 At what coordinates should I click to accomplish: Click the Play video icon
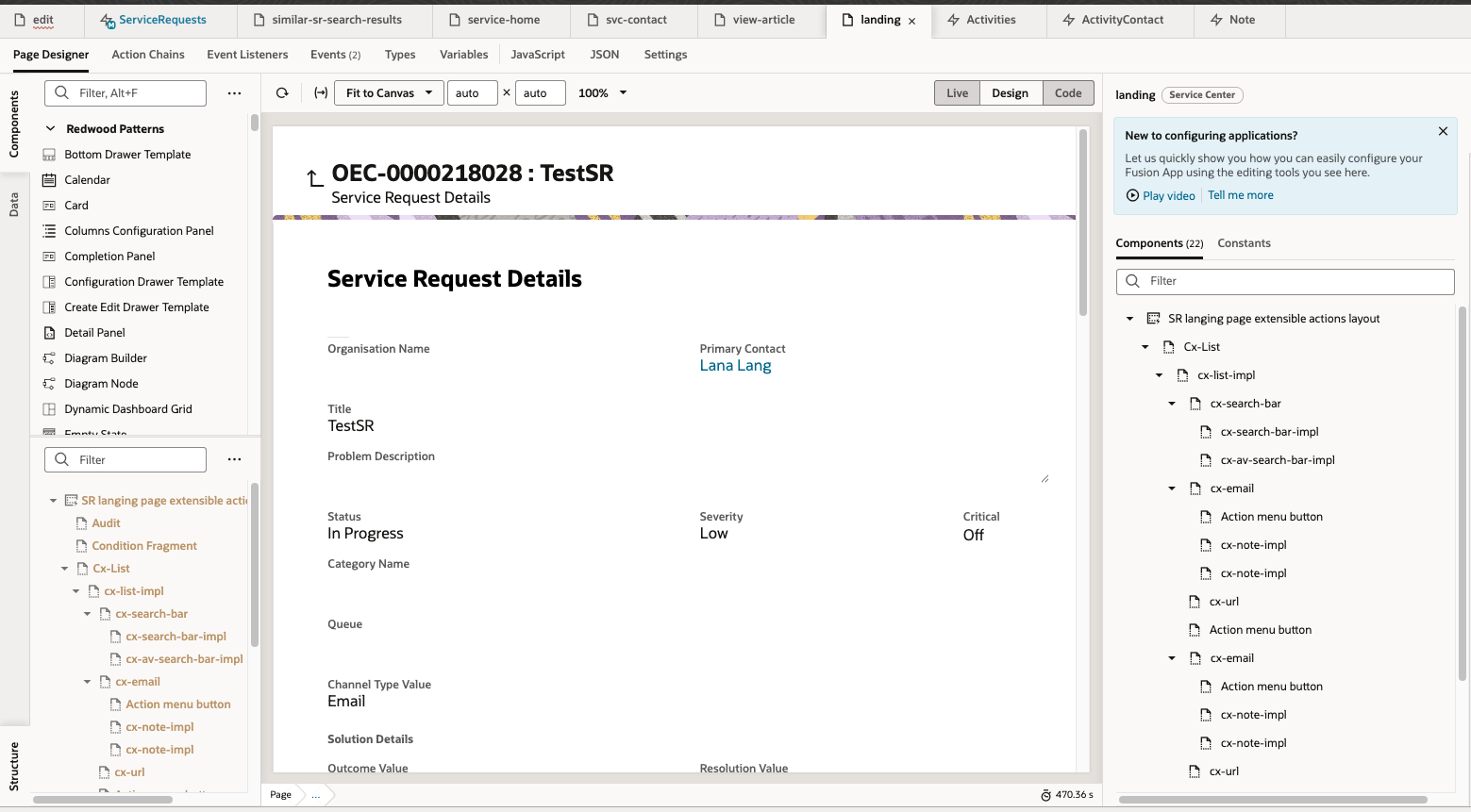point(1132,196)
